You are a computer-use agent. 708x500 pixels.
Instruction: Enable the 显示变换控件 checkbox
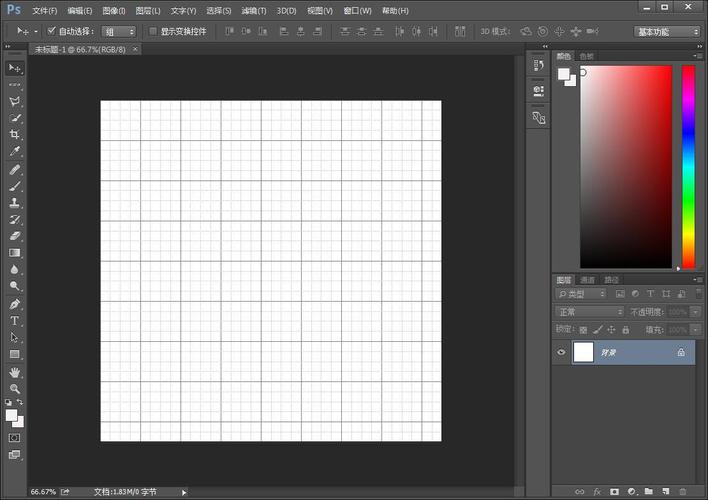pyautogui.click(x=153, y=31)
